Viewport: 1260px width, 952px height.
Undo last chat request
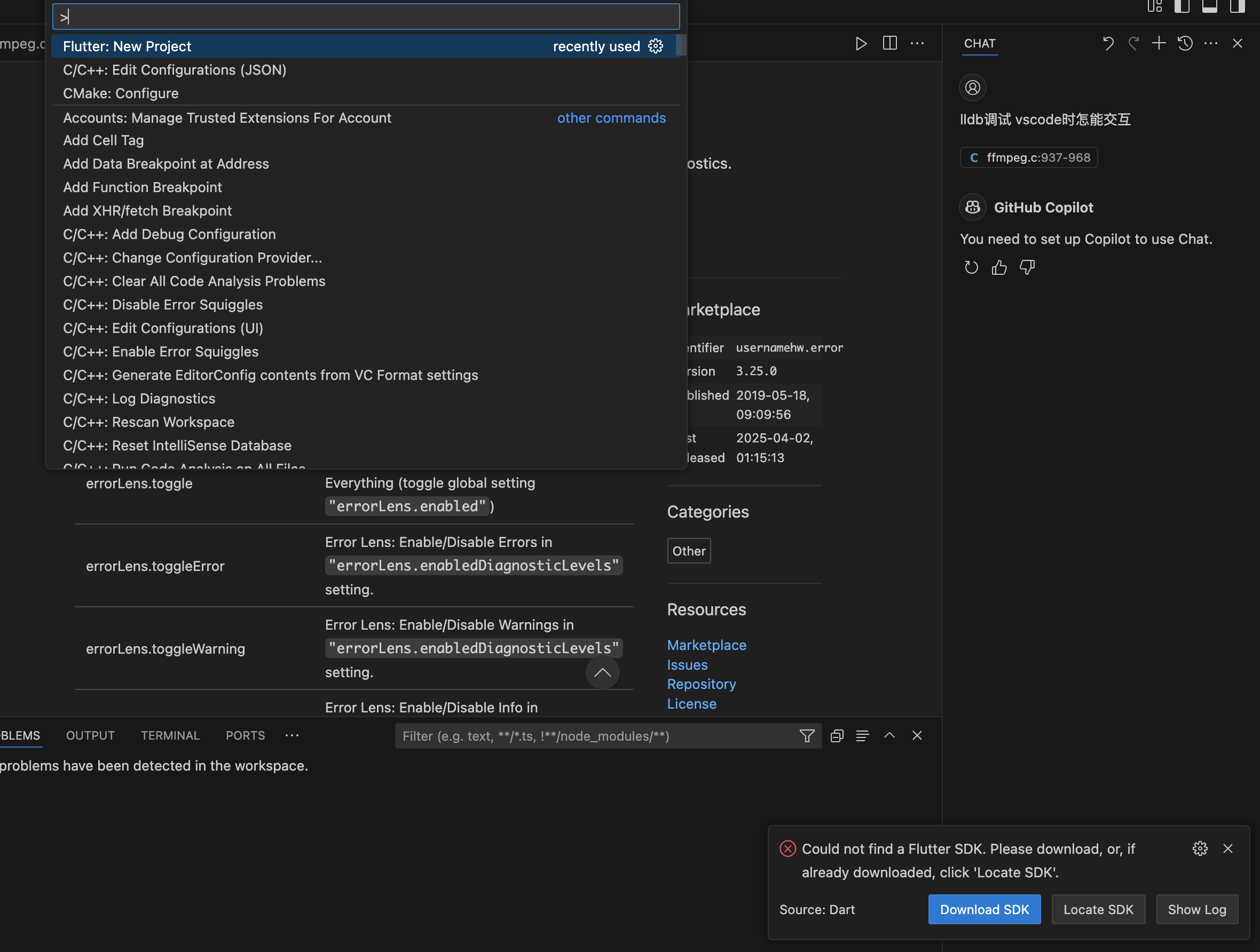1108,43
